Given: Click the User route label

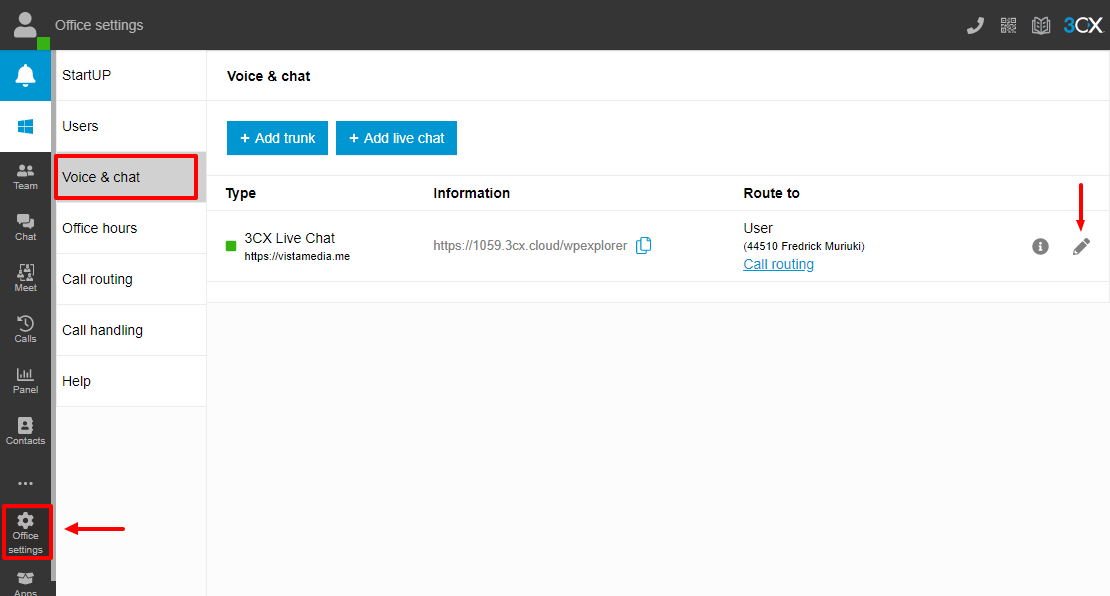Looking at the screenshot, I should pos(757,228).
